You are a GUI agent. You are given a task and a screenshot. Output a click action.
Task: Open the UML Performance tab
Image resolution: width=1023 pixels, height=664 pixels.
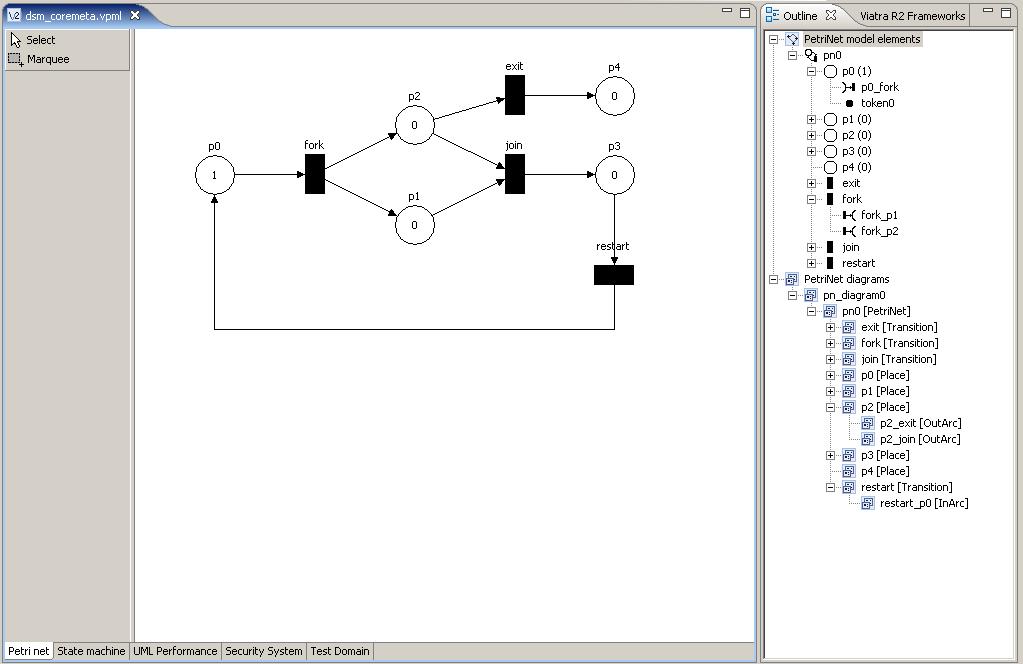pos(175,651)
